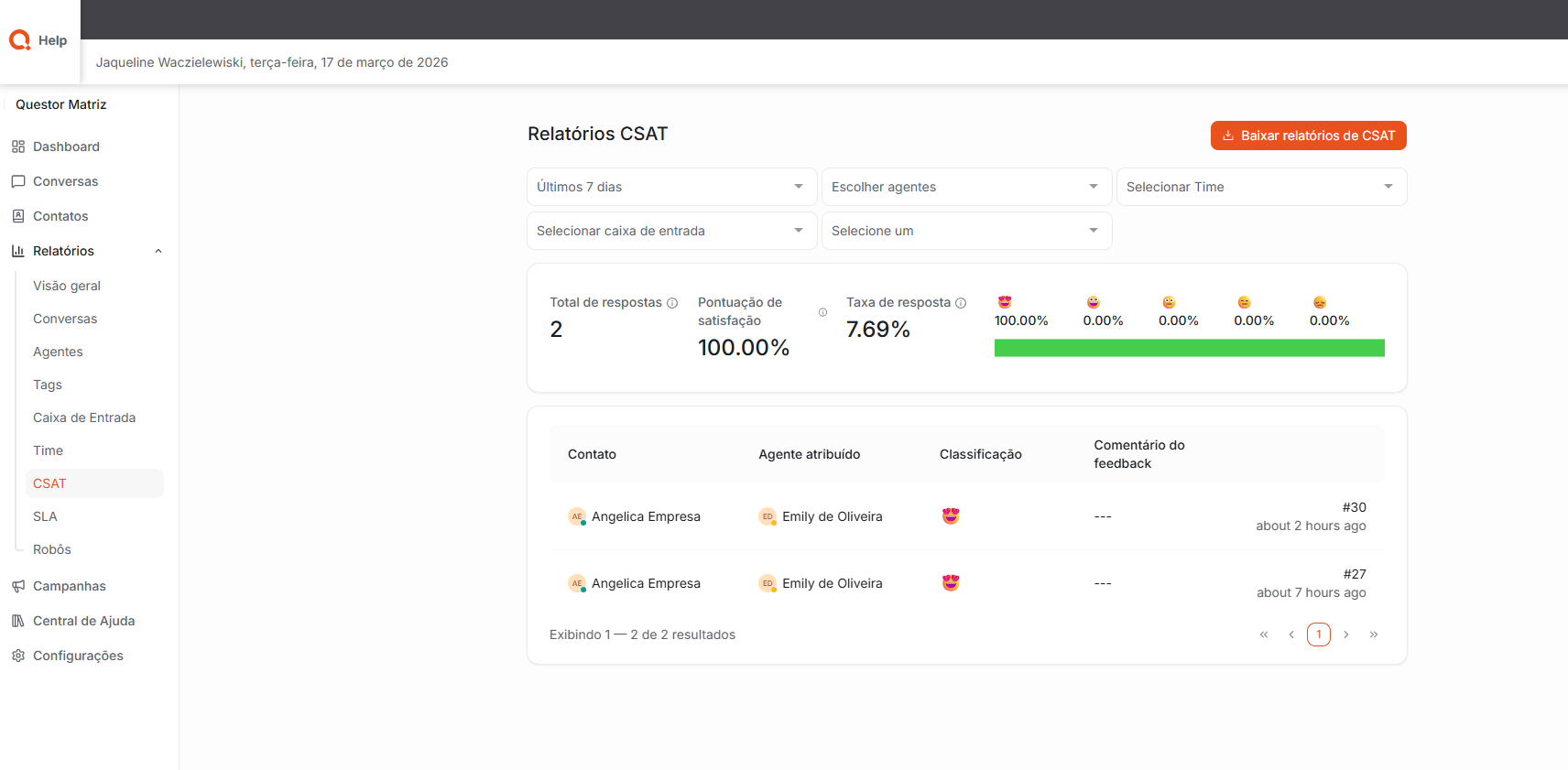The width and height of the screenshot is (1568, 770).
Task: Expand the Selecionar Time dropdown
Action: coord(1261,187)
